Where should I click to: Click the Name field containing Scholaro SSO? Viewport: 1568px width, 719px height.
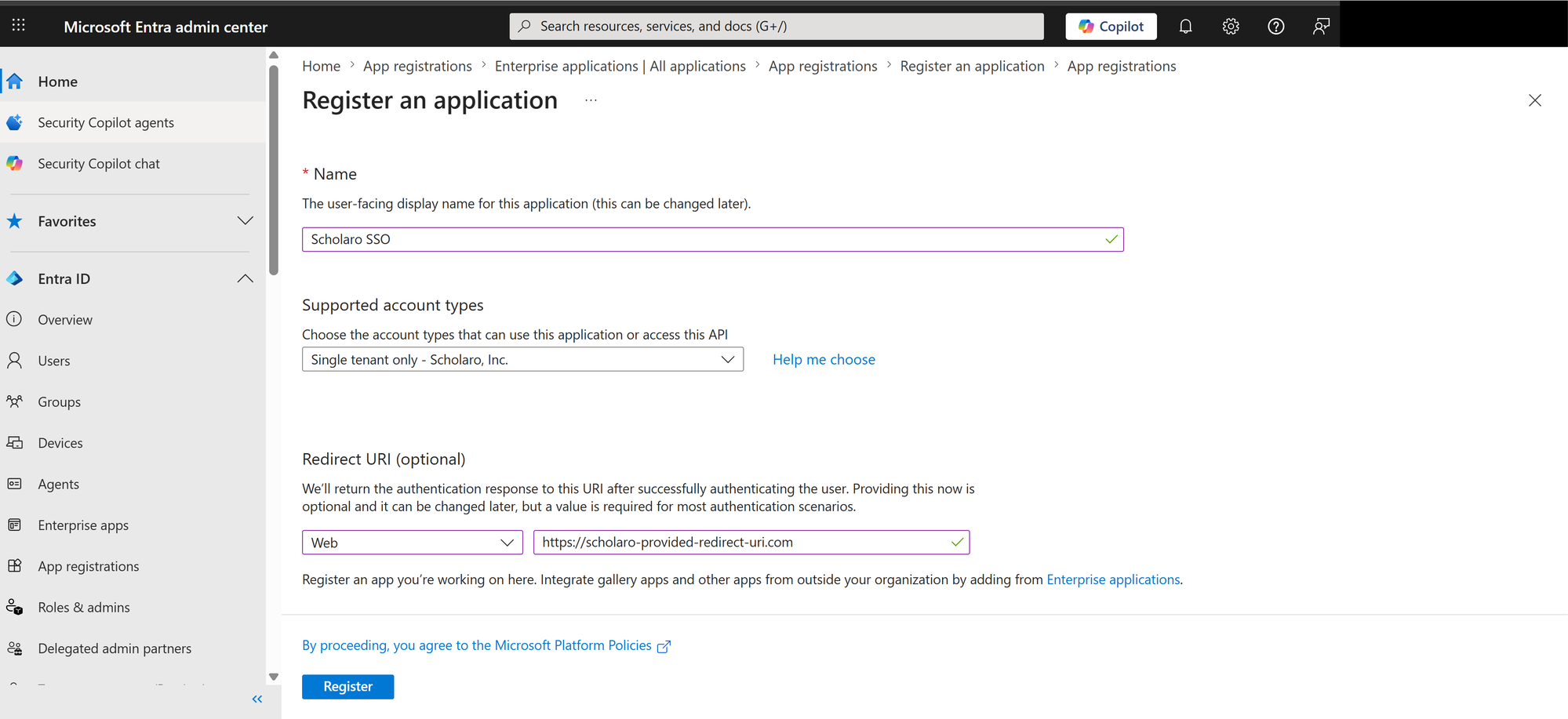(713, 239)
